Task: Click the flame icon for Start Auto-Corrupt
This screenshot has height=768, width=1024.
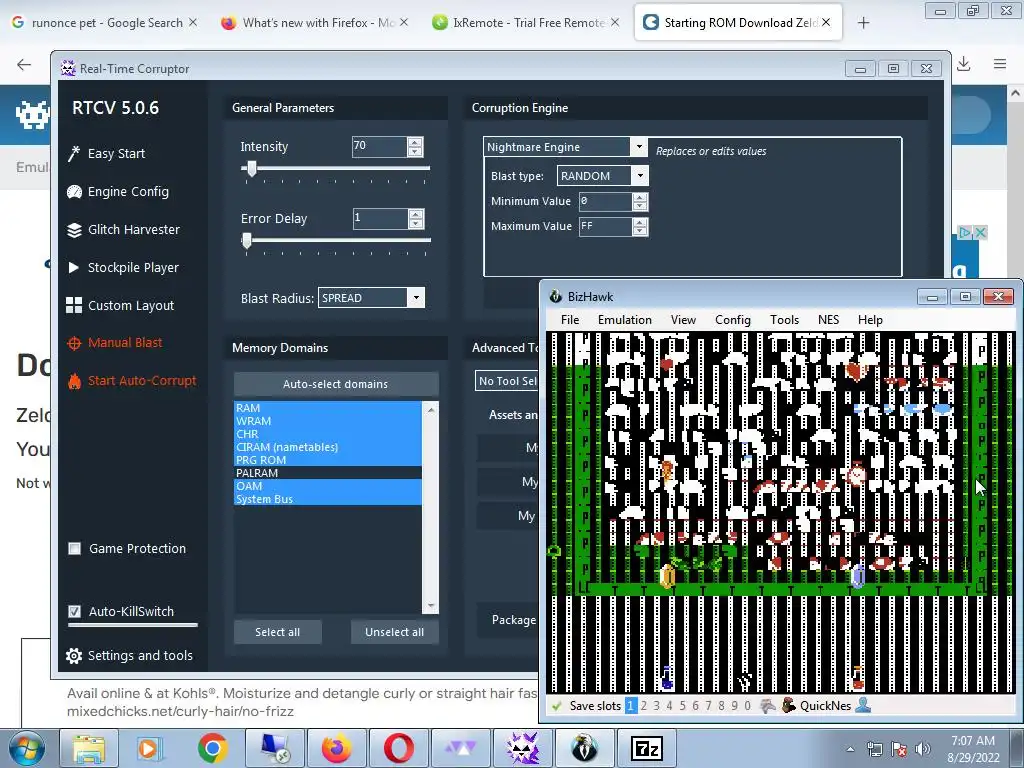Action: [x=74, y=381]
